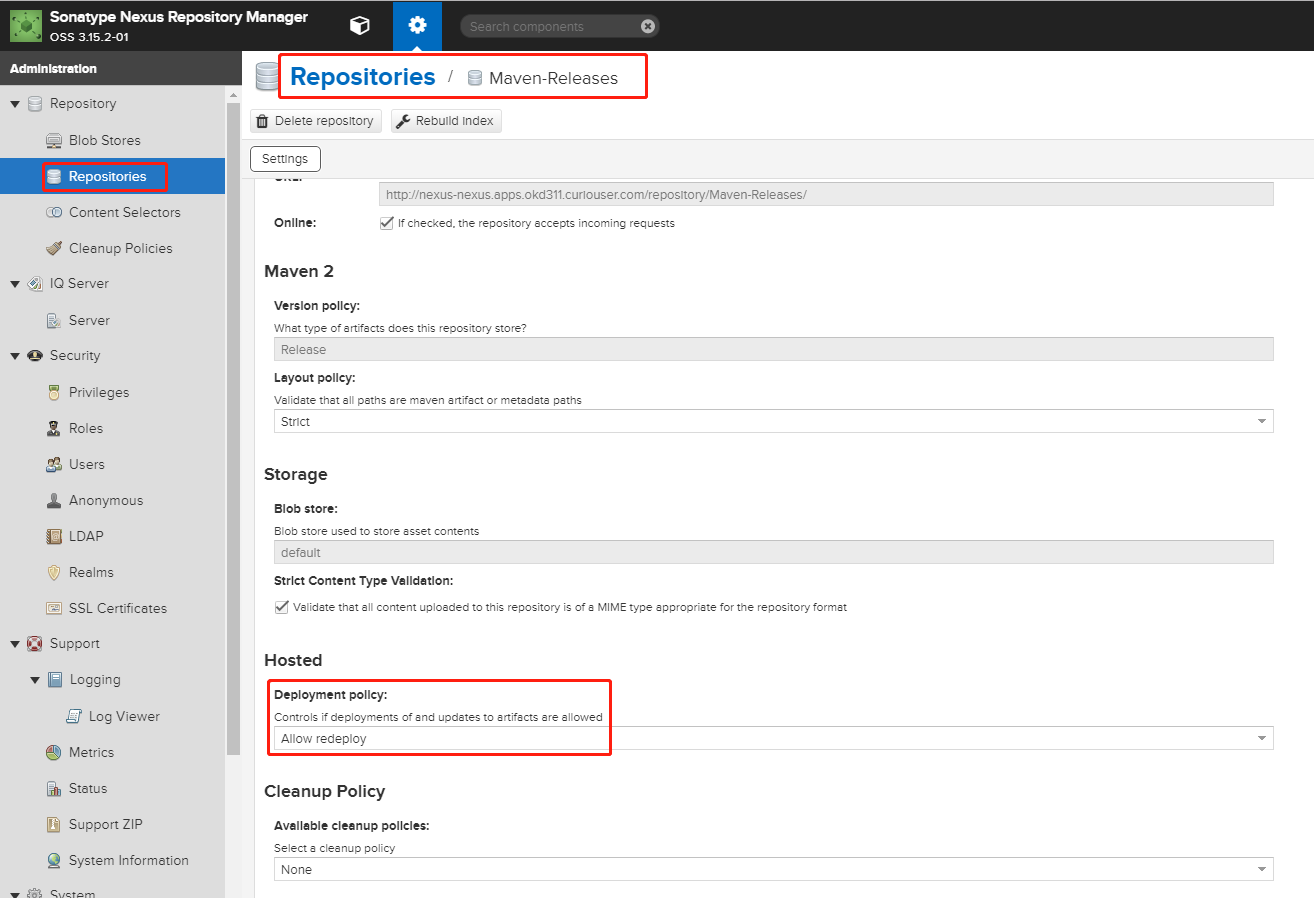Uncheck the Online checkbox
The width and height of the screenshot is (1314, 898).
[387, 223]
